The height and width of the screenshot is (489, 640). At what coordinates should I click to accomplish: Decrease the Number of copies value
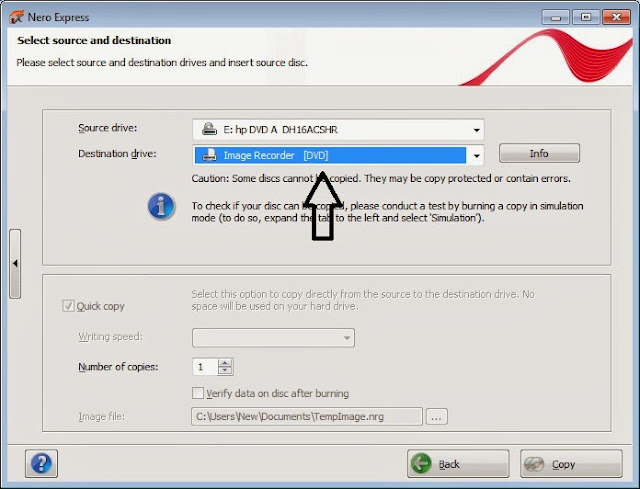[225, 371]
